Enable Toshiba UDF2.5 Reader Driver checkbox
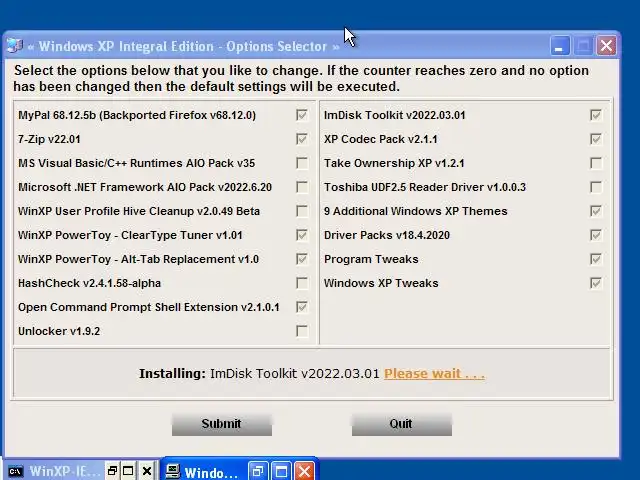The height and width of the screenshot is (480, 640). click(x=596, y=187)
